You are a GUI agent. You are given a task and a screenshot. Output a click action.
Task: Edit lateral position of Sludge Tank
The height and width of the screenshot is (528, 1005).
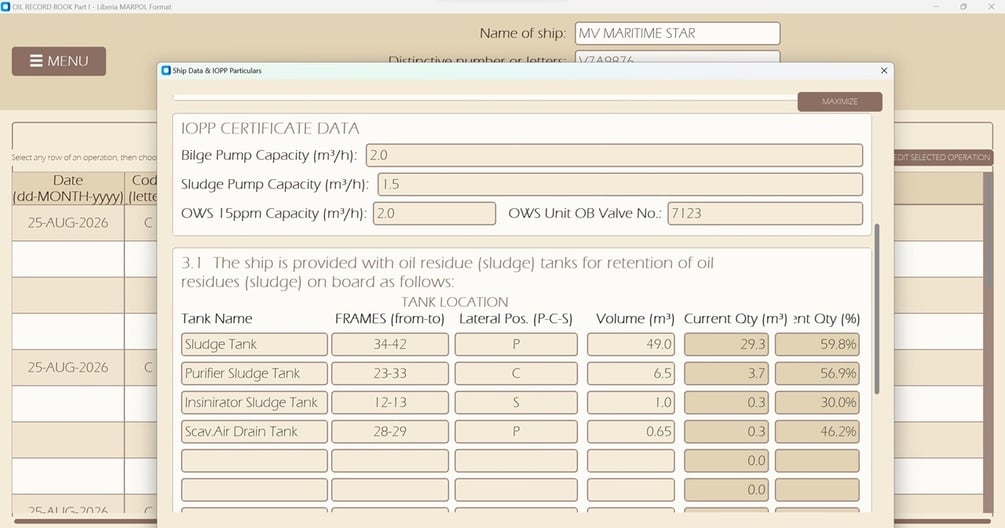coord(516,344)
